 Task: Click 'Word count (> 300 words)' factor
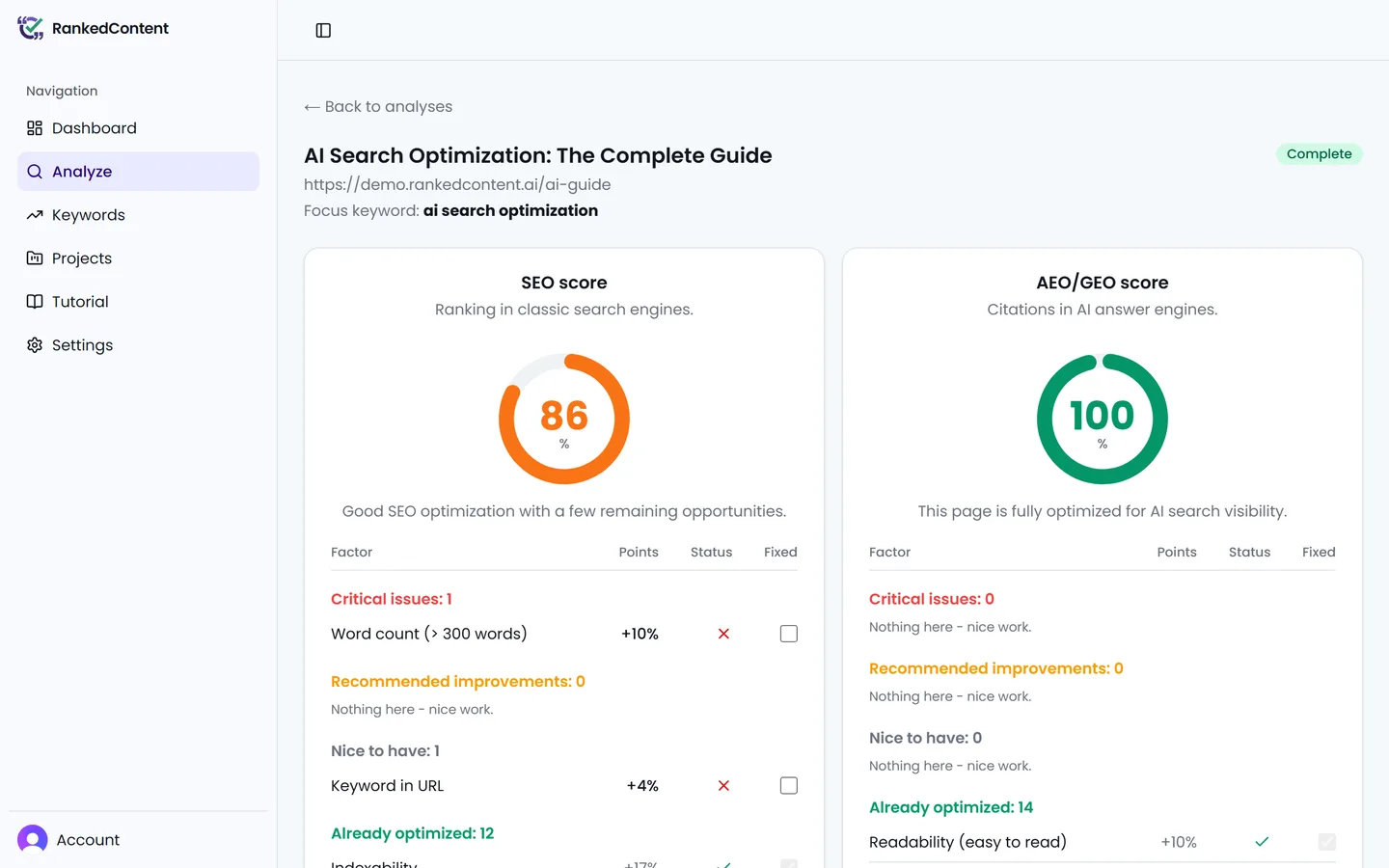[x=429, y=634]
